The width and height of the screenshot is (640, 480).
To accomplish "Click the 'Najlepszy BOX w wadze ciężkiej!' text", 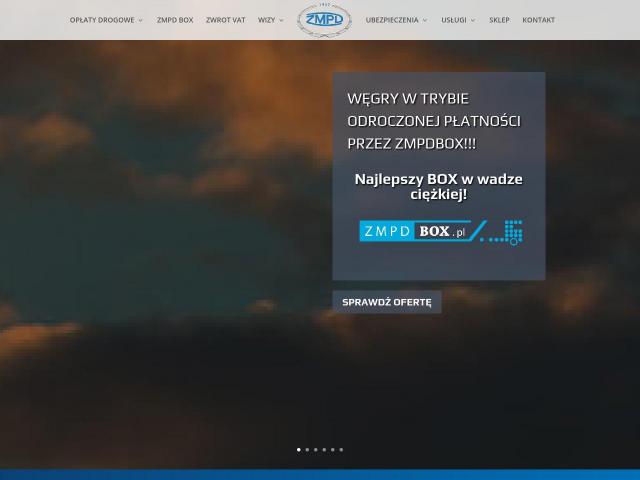I will point(438,187).
